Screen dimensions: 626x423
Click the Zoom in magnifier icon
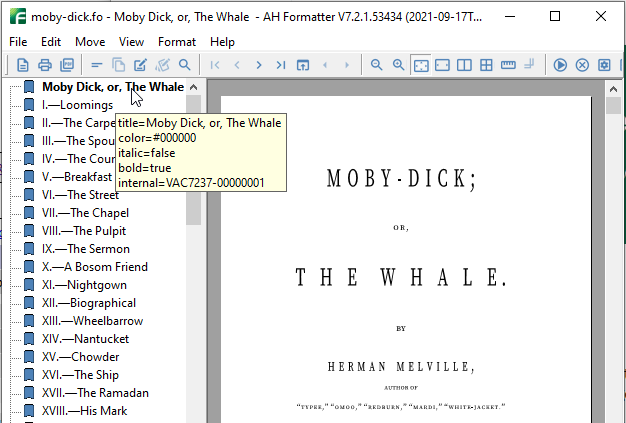[398, 65]
